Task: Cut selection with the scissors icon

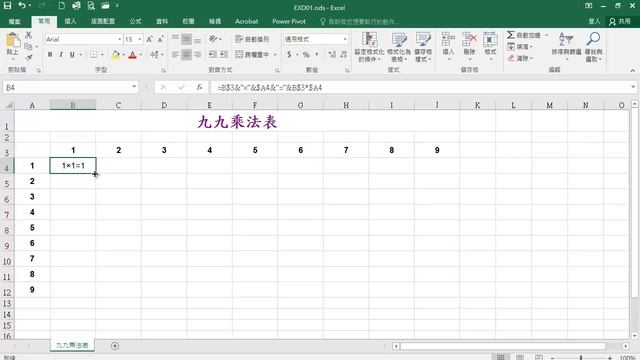Action: pos(28,36)
